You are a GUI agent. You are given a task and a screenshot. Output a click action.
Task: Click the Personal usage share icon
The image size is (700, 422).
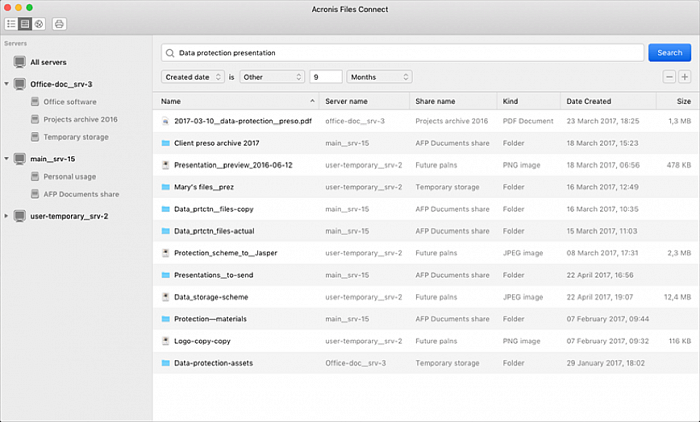click(x=35, y=176)
